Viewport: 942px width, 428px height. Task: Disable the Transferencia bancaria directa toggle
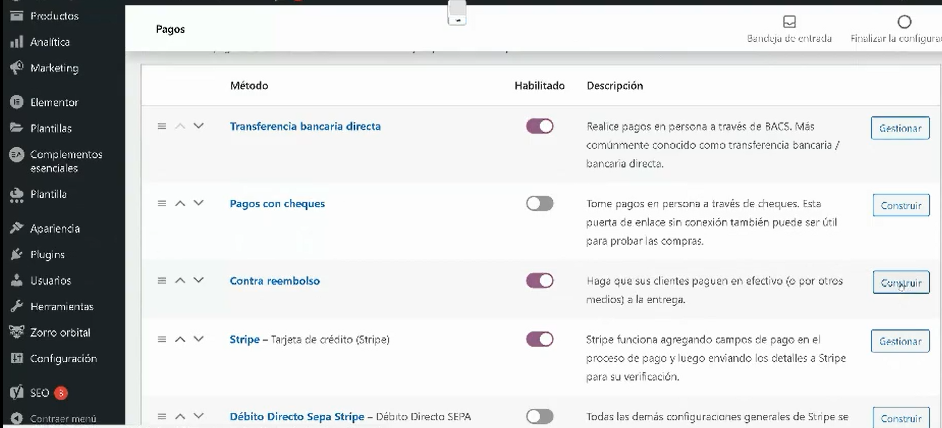pyautogui.click(x=539, y=126)
